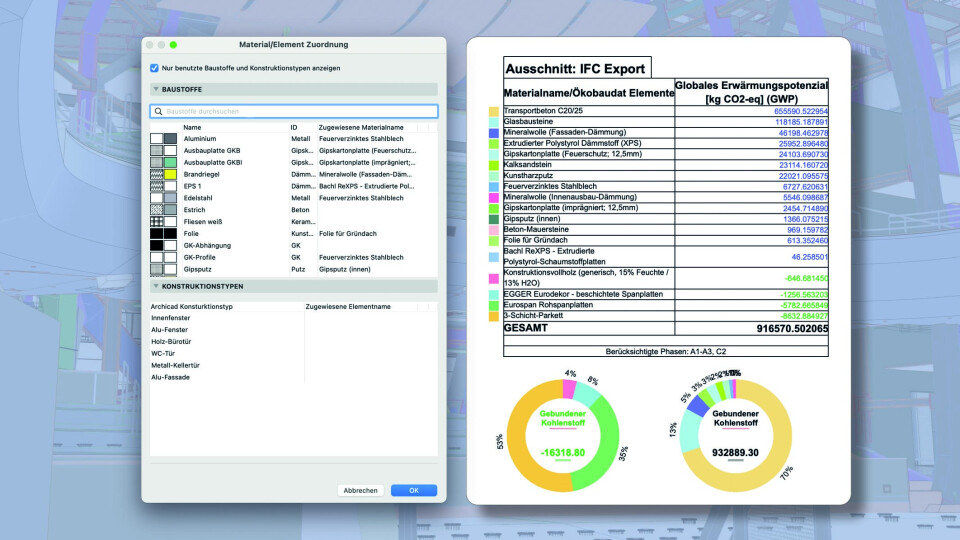
Task: Click the black fill icon for Folie
Action: (157, 233)
